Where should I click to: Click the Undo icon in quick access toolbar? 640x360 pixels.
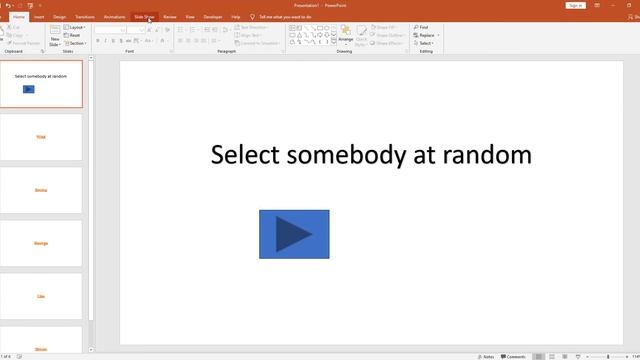point(8,6)
